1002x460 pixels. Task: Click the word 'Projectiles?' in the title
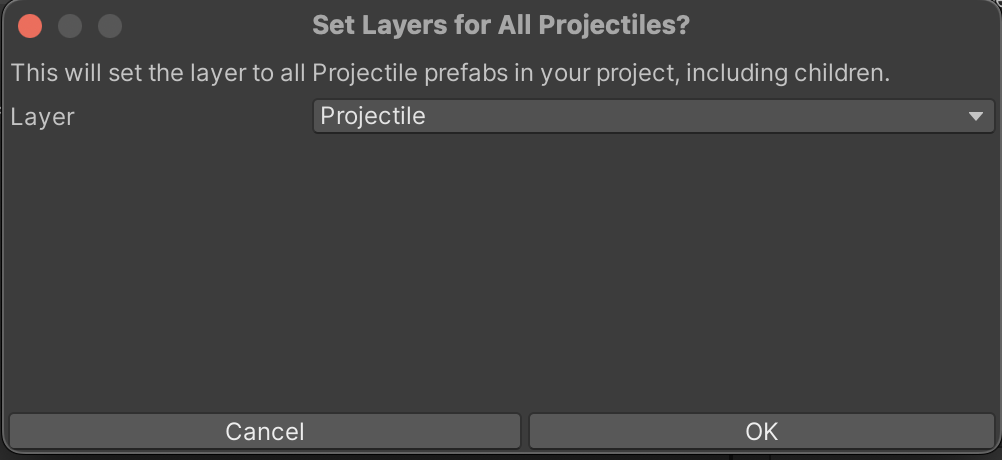click(614, 25)
